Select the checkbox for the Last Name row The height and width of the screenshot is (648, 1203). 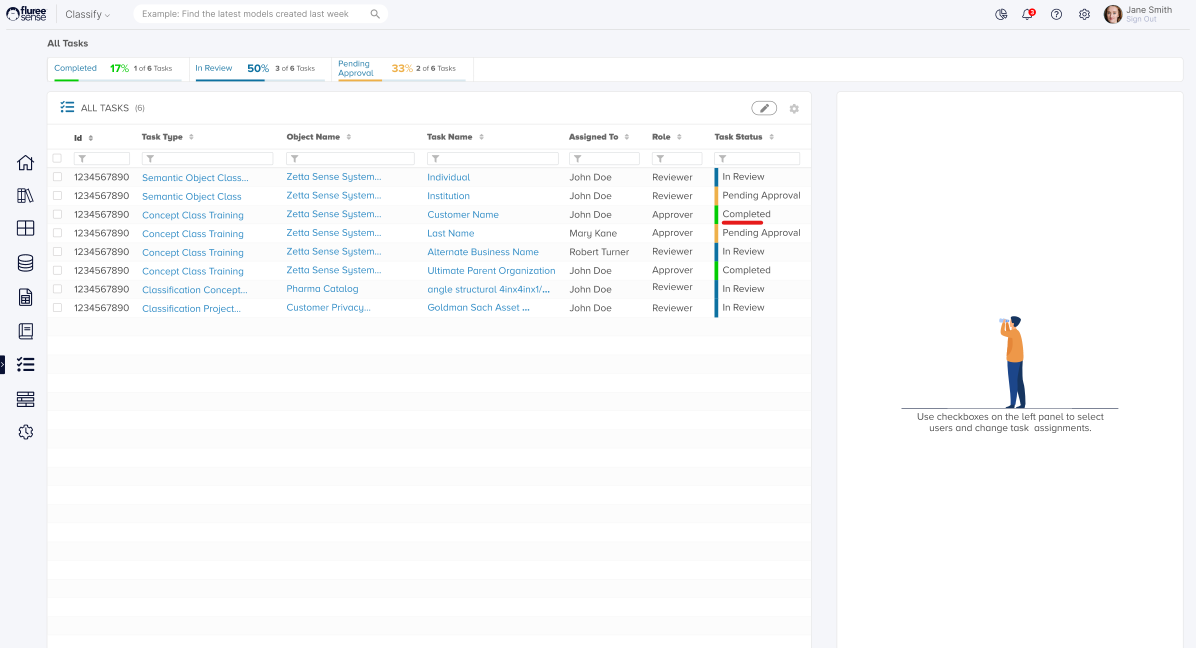tap(57, 233)
